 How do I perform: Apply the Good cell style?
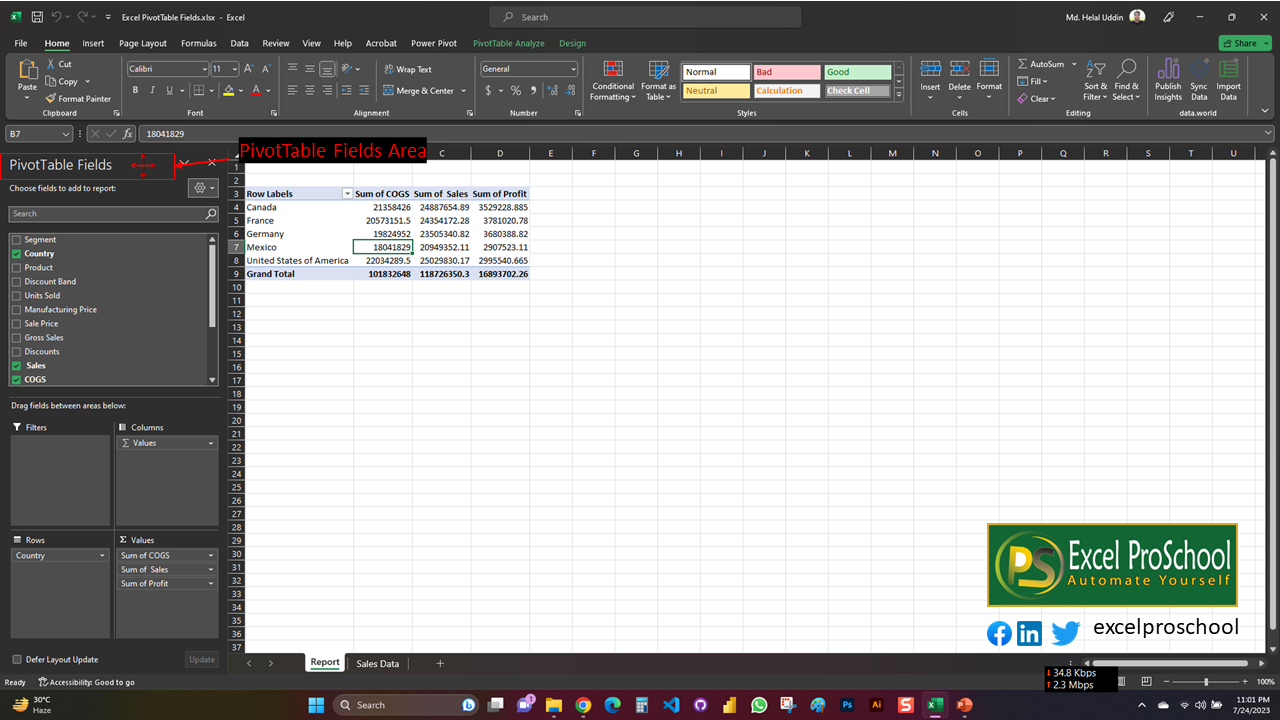[x=857, y=72]
